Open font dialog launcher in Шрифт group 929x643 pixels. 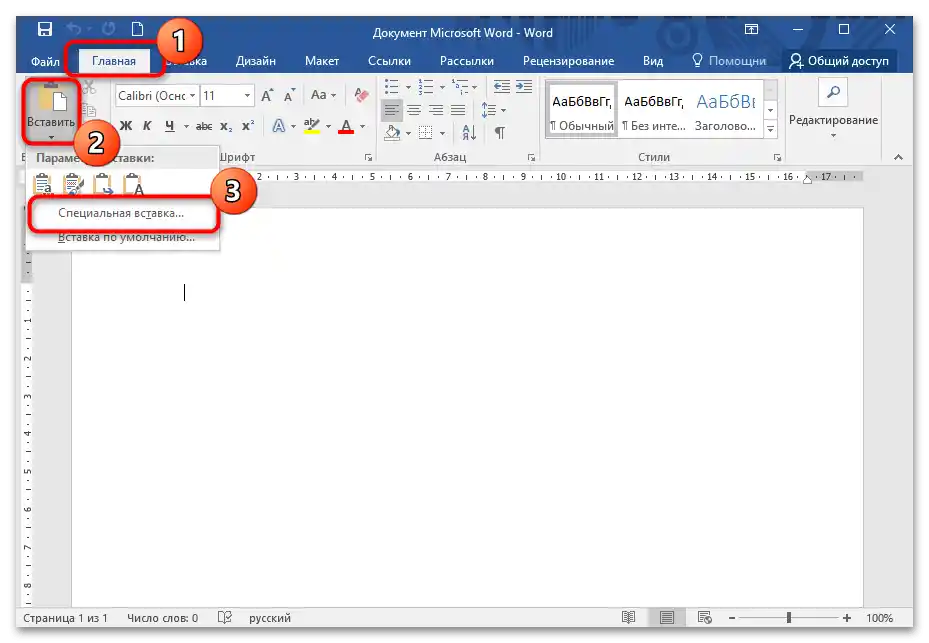pos(369,158)
